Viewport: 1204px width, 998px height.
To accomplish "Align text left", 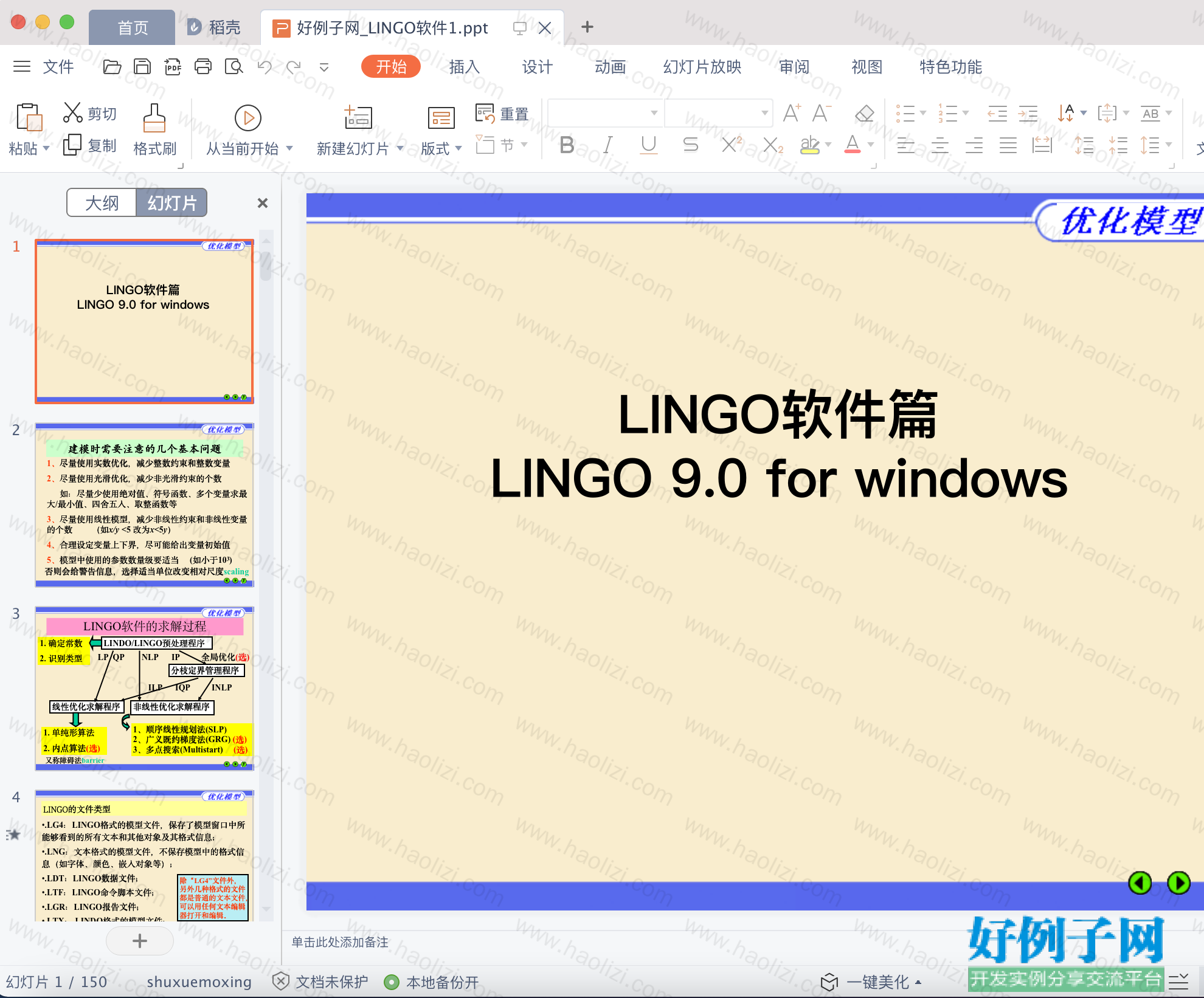I will (905, 145).
